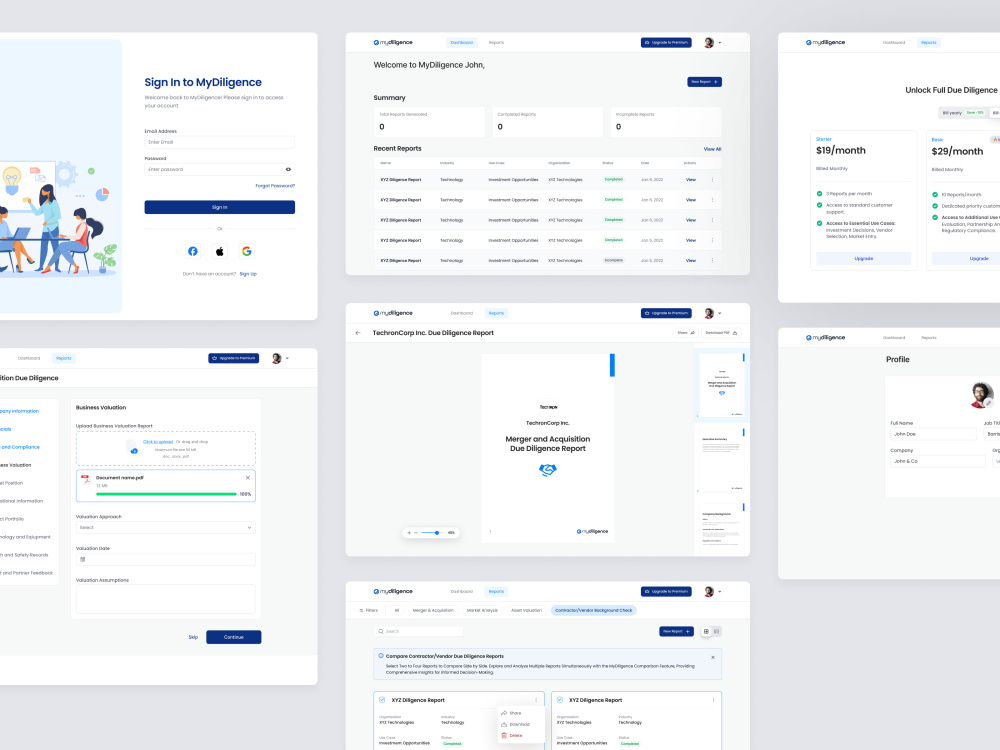Select the Executive Summary page thumbnail
The width and height of the screenshot is (1000, 750).
tap(722, 460)
